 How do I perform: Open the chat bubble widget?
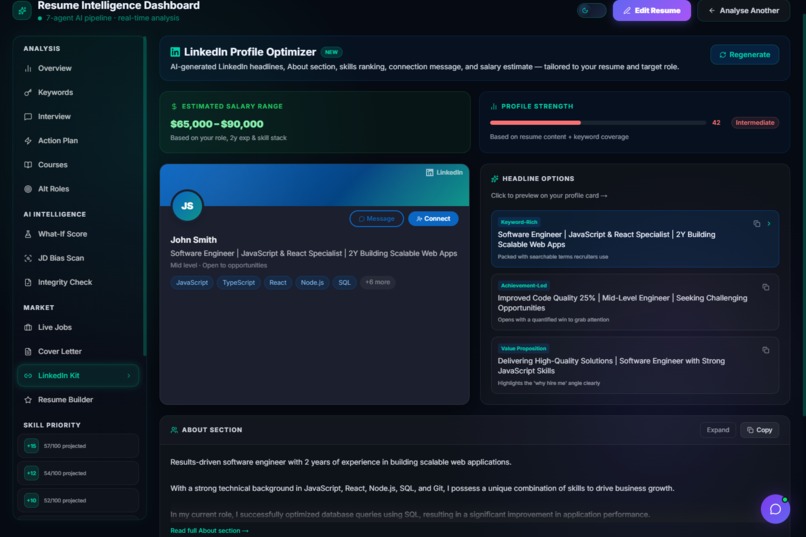(775, 509)
